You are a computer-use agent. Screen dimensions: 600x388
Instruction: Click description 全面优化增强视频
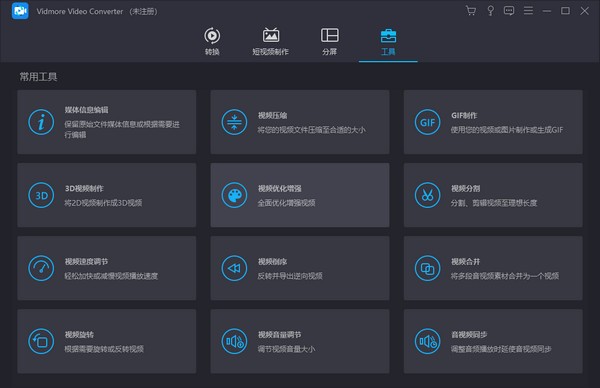pyautogui.click(x=287, y=203)
